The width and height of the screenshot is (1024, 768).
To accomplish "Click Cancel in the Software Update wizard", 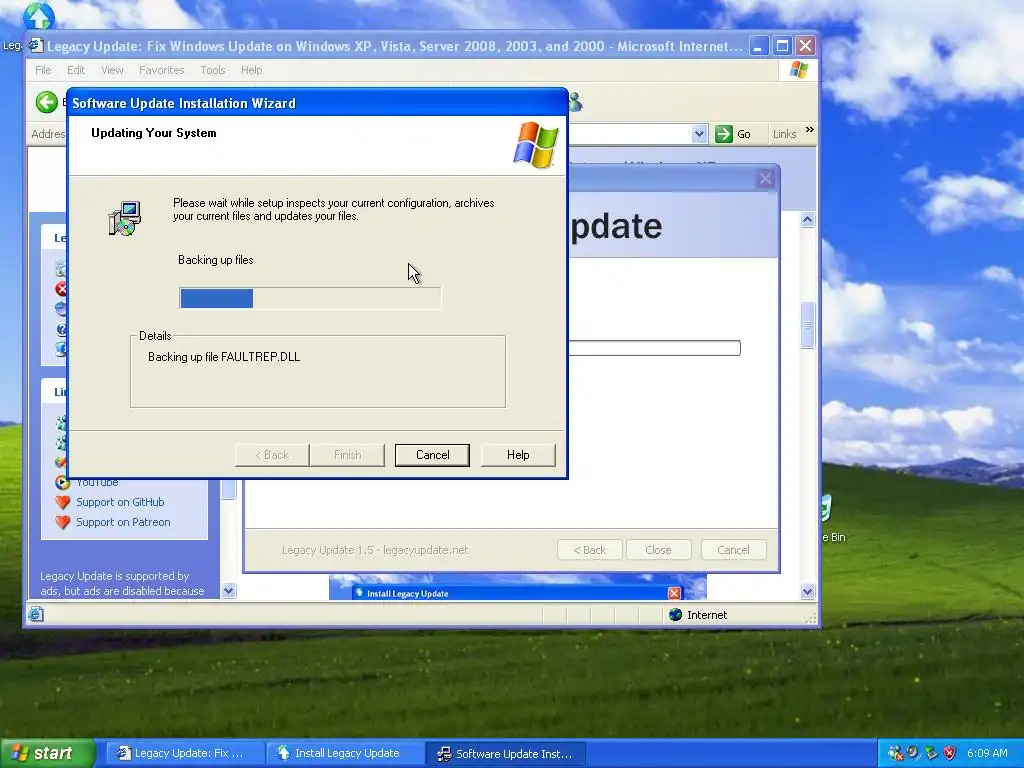I will point(432,455).
